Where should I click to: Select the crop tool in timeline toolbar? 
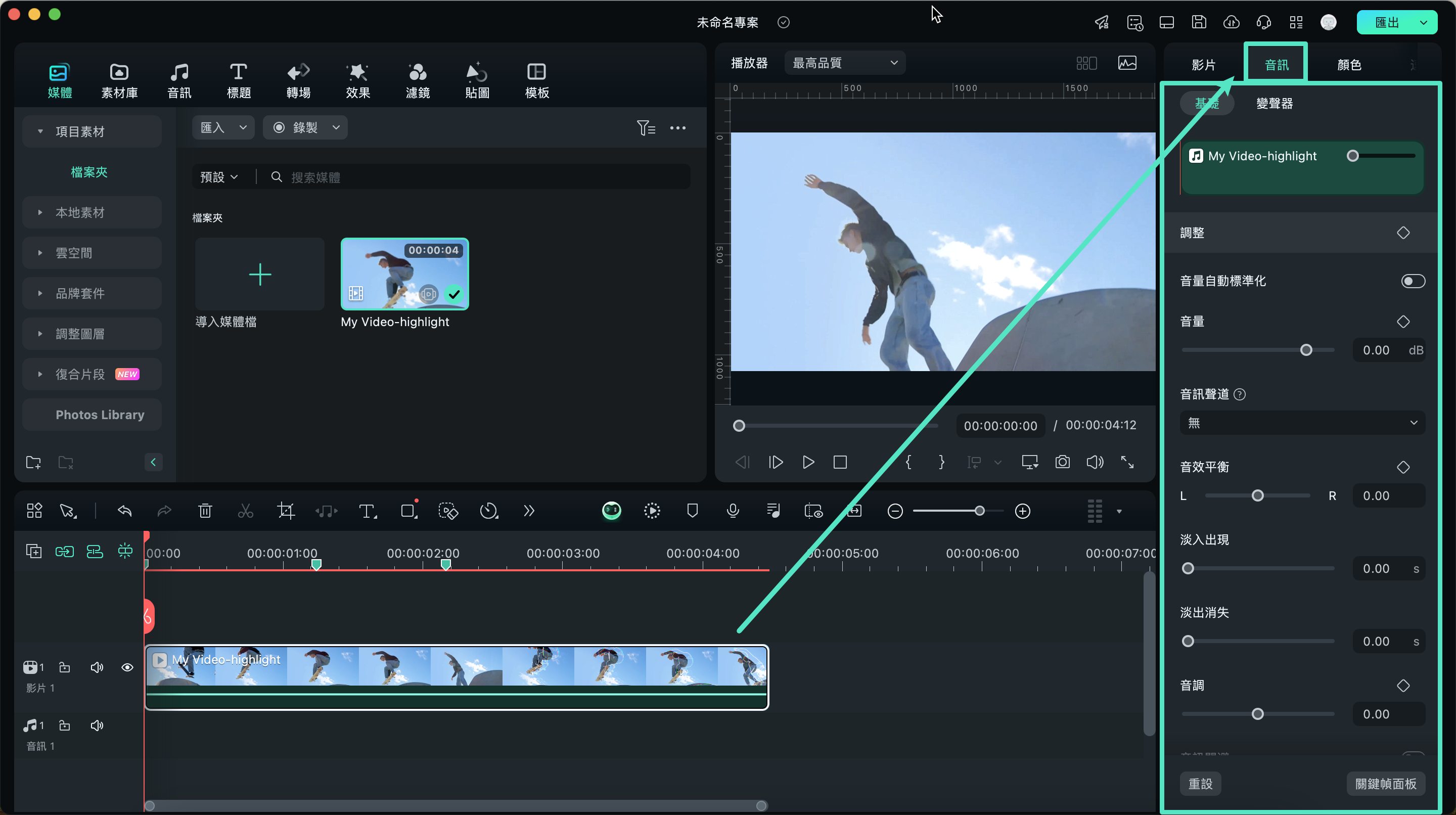(286, 511)
